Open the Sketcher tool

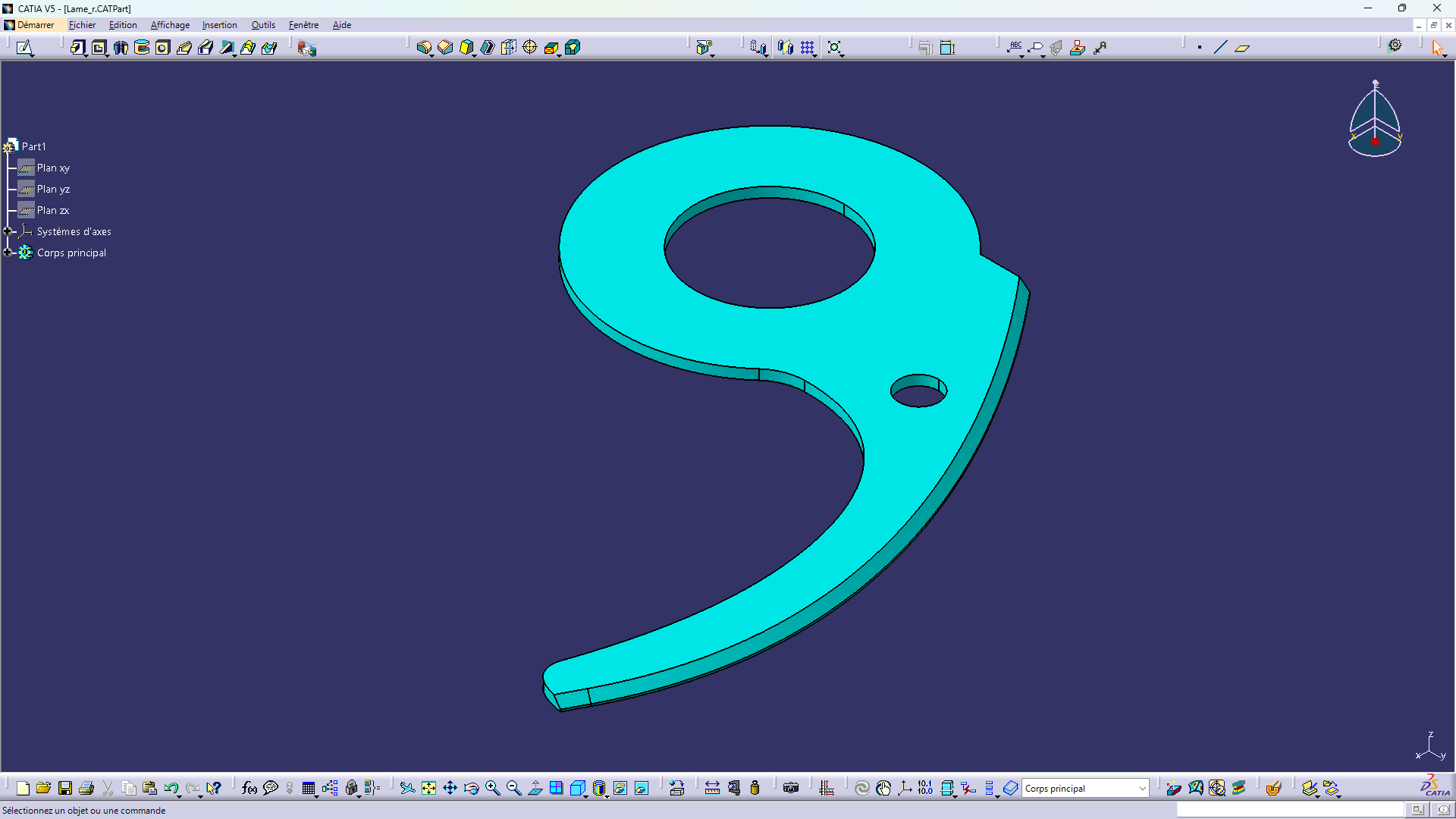(24, 48)
